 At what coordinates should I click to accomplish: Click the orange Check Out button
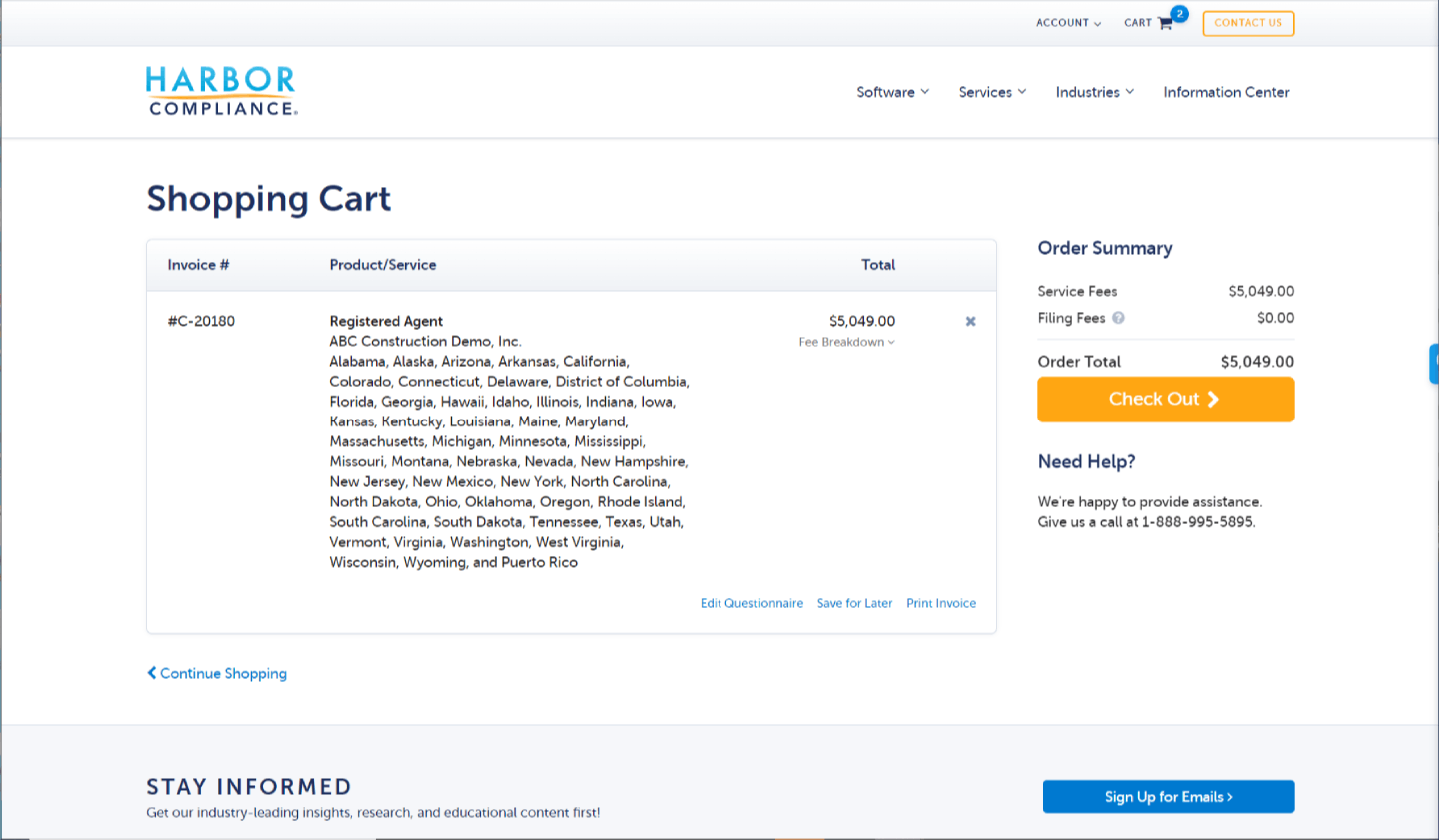pos(1165,399)
